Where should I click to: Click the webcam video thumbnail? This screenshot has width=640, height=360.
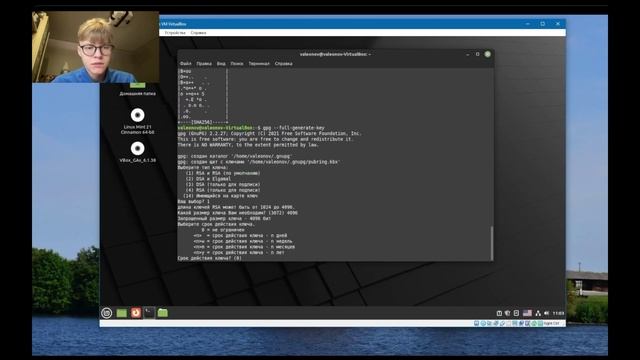click(96, 47)
